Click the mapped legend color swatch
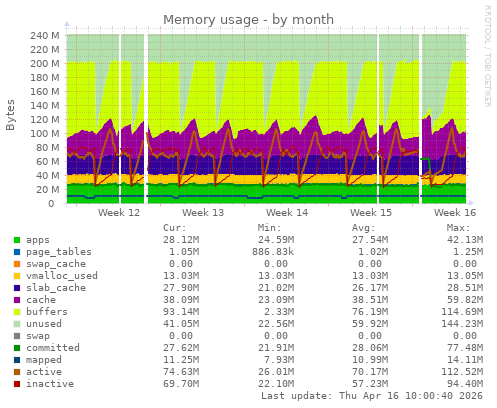The height and width of the screenshot is (408, 497). [17, 360]
